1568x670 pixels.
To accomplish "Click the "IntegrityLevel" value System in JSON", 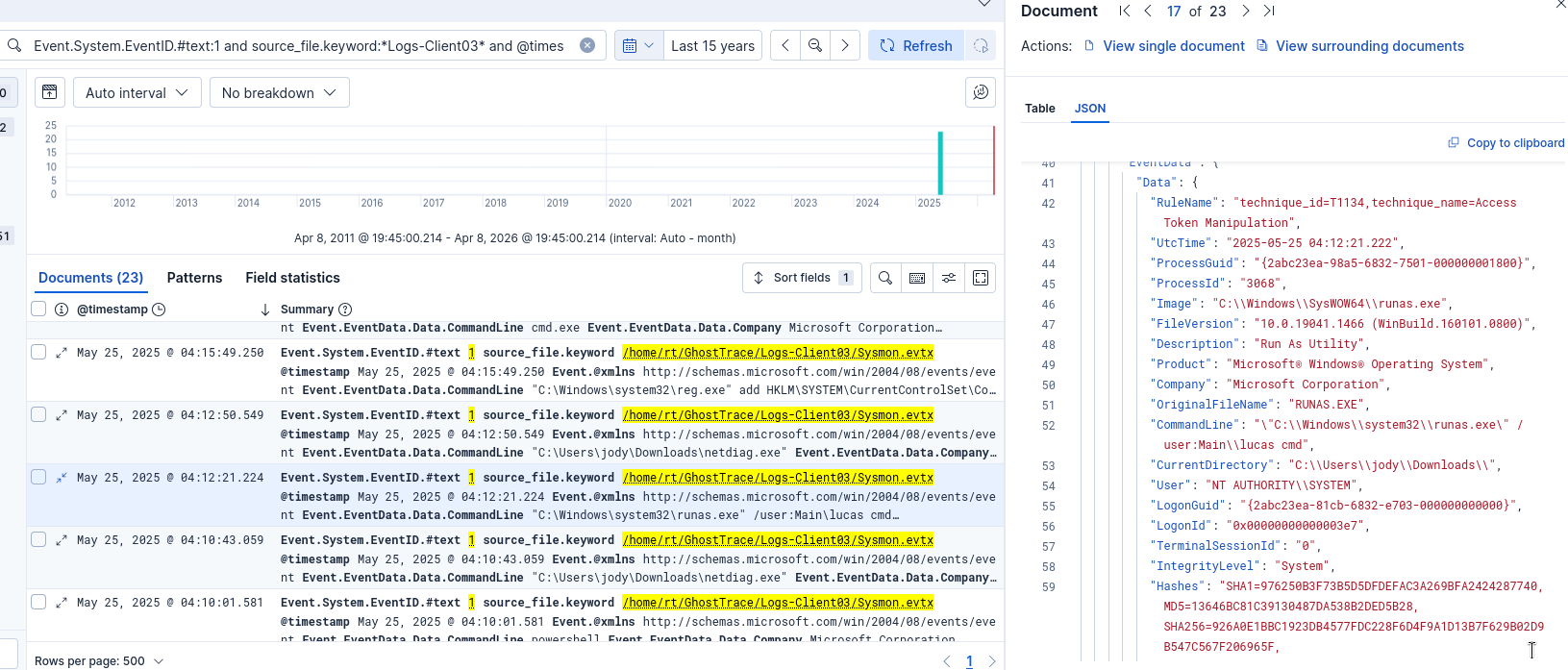I will [x=1302, y=566].
